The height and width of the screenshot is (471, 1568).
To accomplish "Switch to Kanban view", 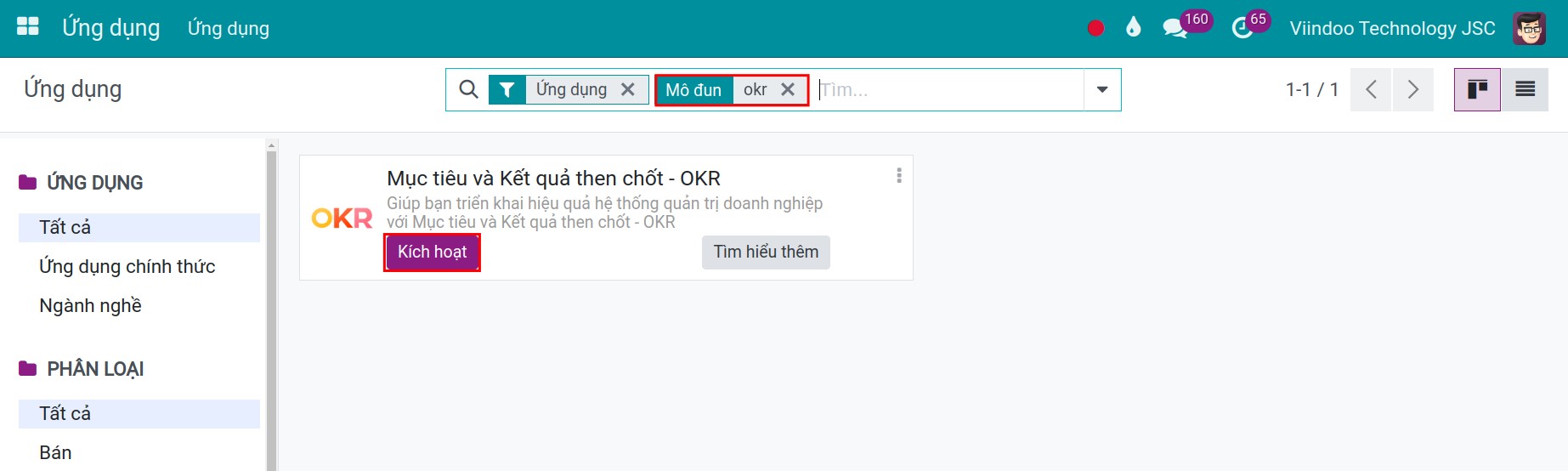I will [1477, 89].
